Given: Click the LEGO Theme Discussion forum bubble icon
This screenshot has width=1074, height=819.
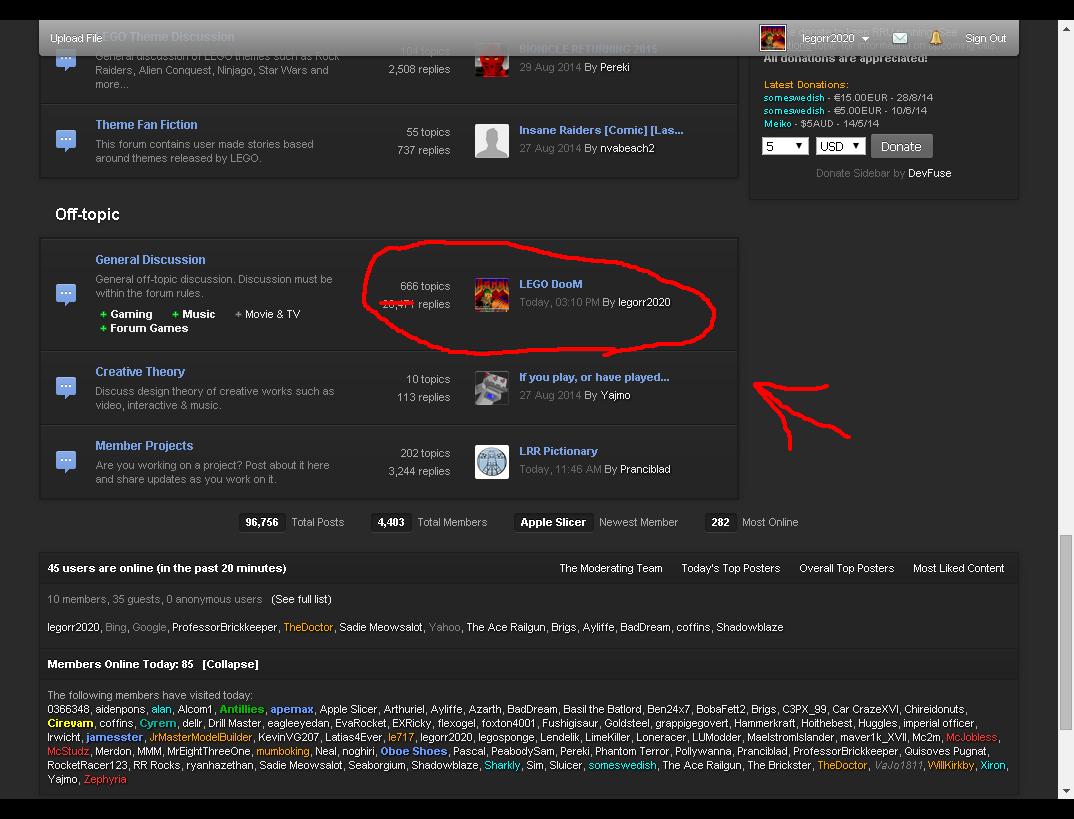Looking at the screenshot, I should [x=66, y=62].
